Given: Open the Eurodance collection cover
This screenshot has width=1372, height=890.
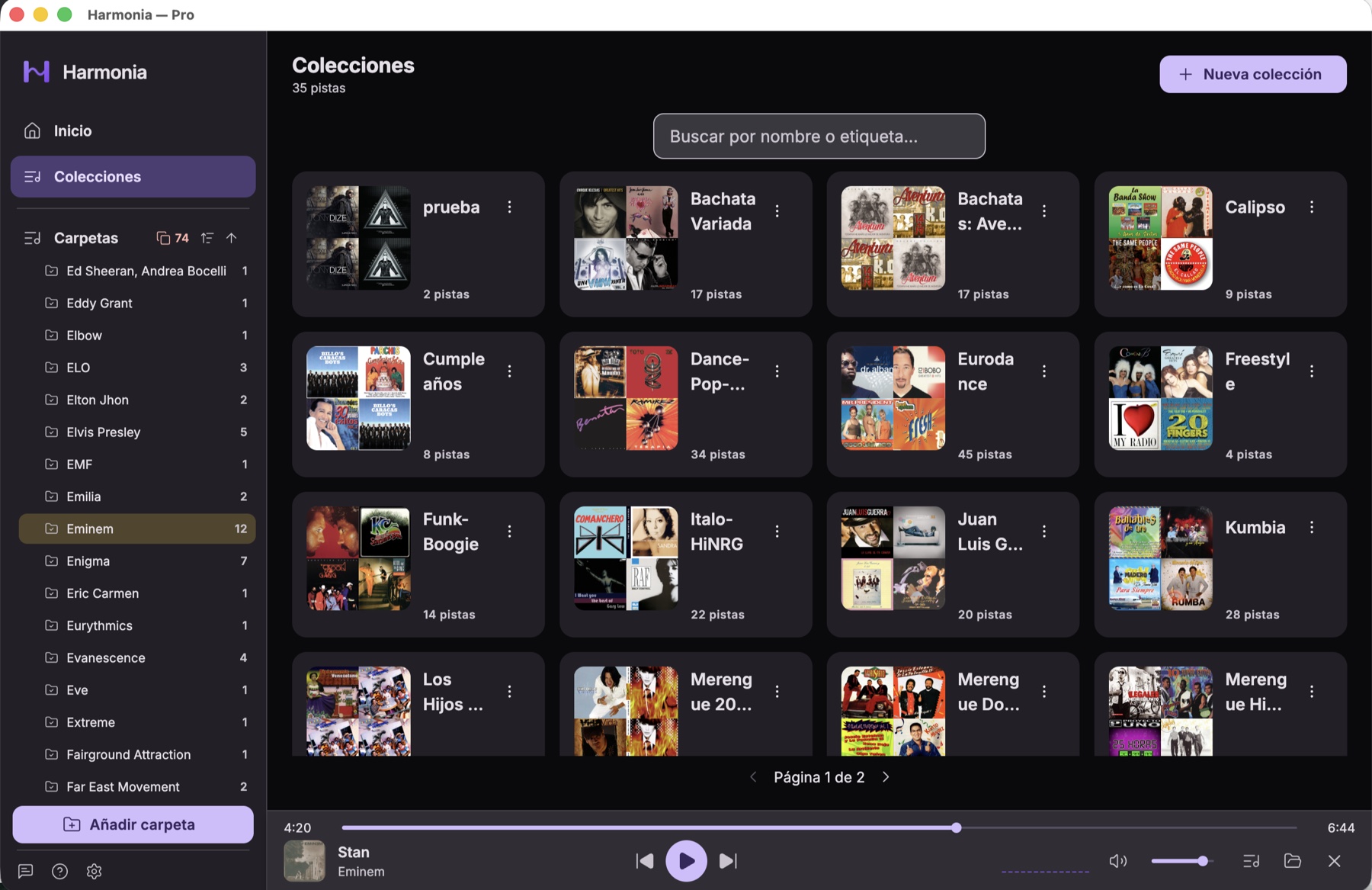Looking at the screenshot, I should 893,398.
